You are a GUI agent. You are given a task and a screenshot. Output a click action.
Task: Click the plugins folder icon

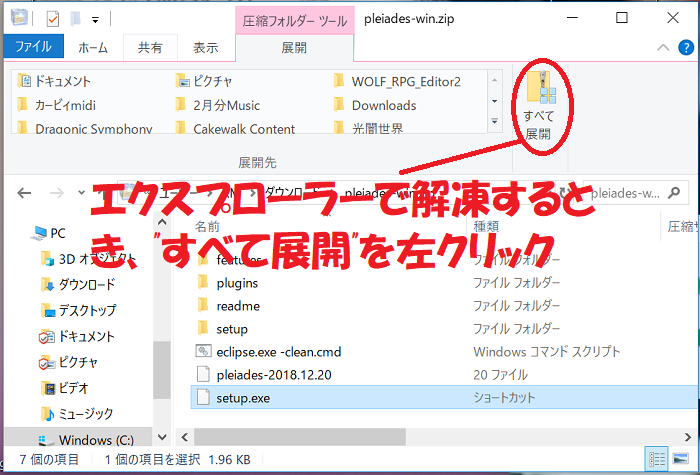pos(203,282)
